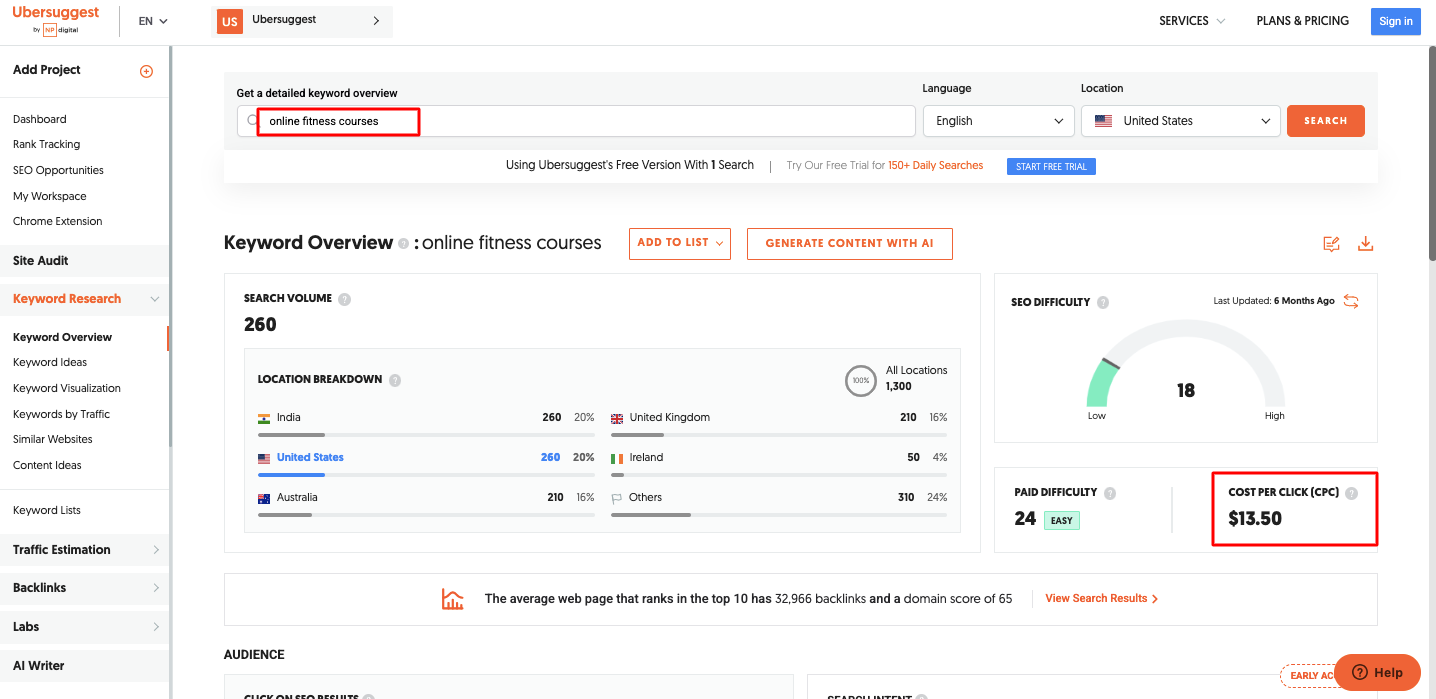Select Keyword Ideas in the sidebar
The width and height of the screenshot is (1436, 699).
pyautogui.click(x=50, y=363)
